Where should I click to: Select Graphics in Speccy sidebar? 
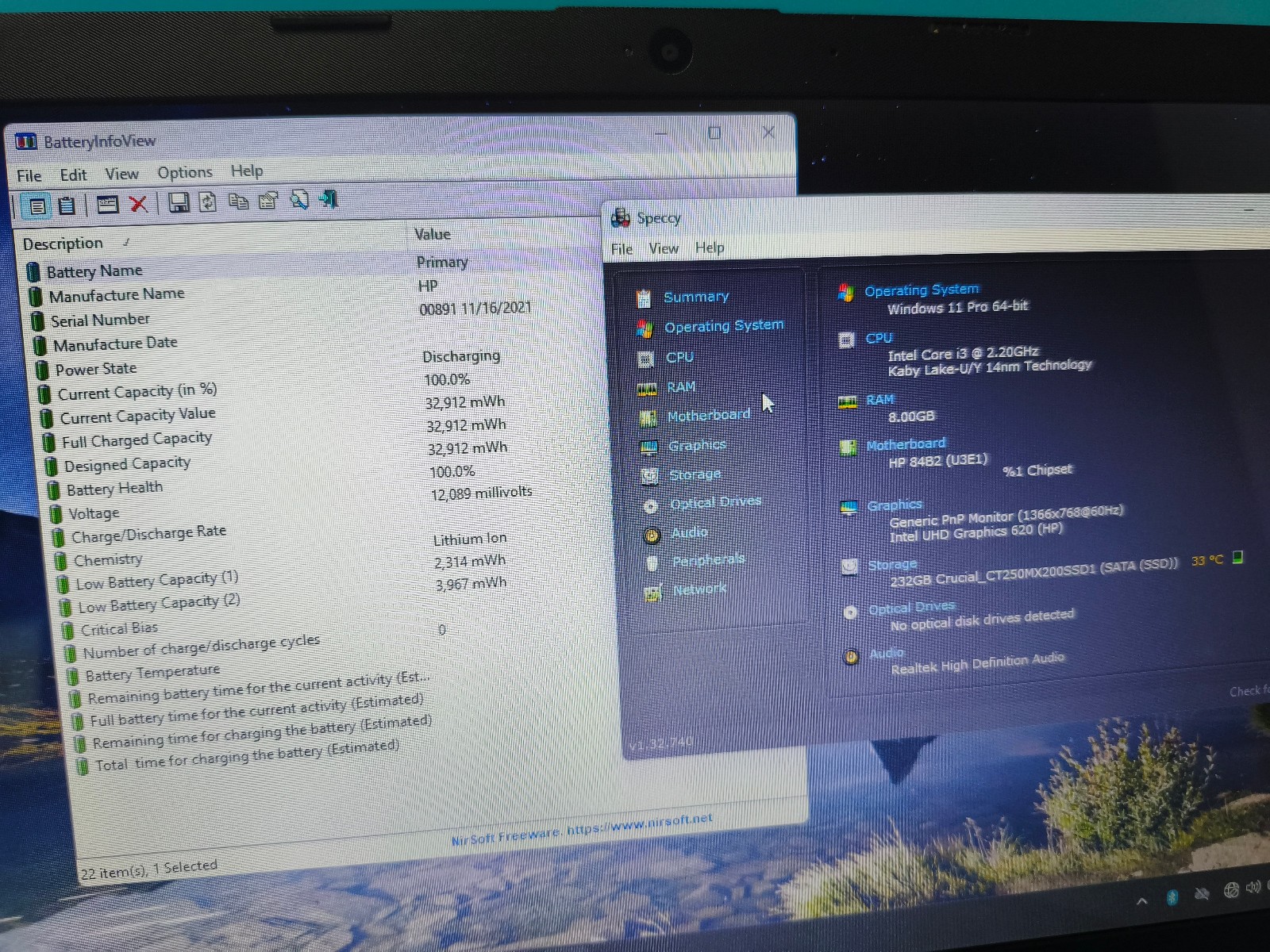(x=697, y=445)
